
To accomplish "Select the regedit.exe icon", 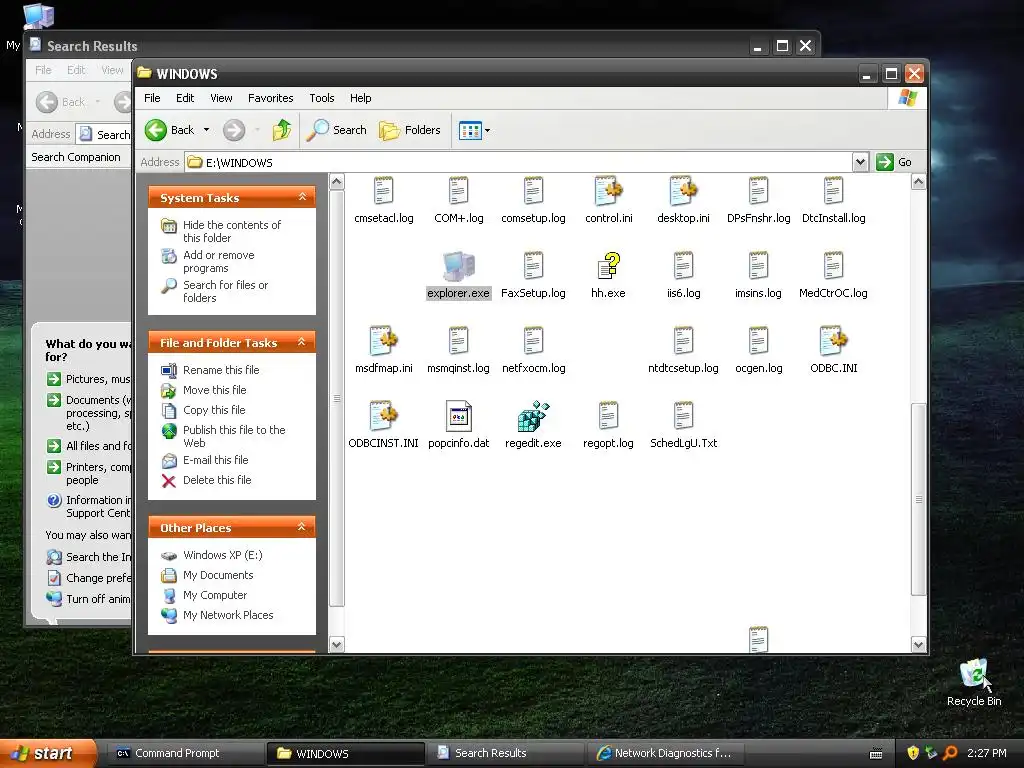I will pyautogui.click(x=534, y=416).
